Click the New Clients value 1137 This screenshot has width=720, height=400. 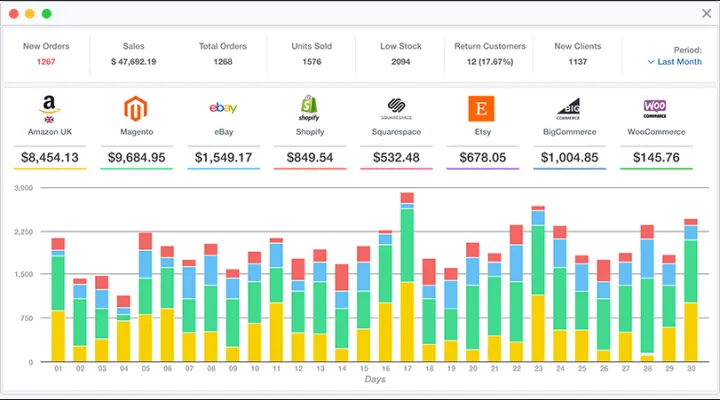coord(578,62)
